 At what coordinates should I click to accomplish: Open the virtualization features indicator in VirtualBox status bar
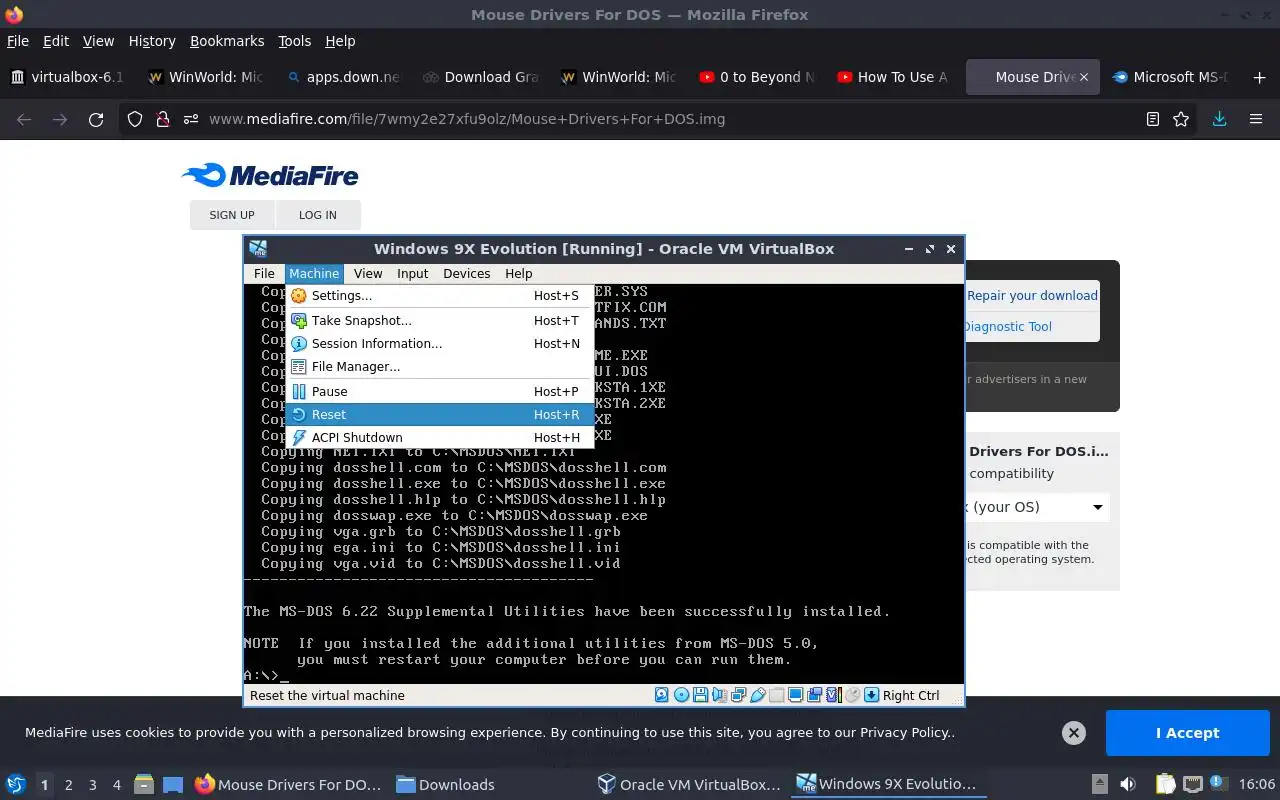coord(834,695)
